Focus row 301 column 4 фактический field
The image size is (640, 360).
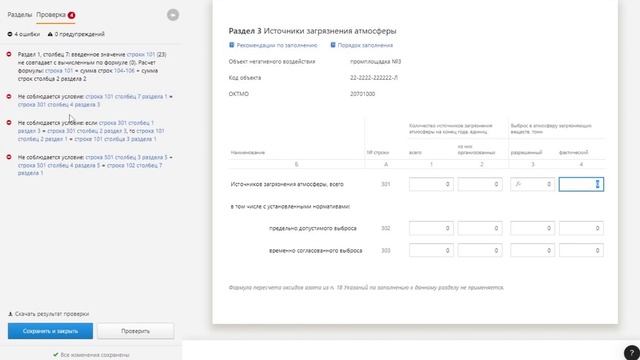tap(581, 184)
